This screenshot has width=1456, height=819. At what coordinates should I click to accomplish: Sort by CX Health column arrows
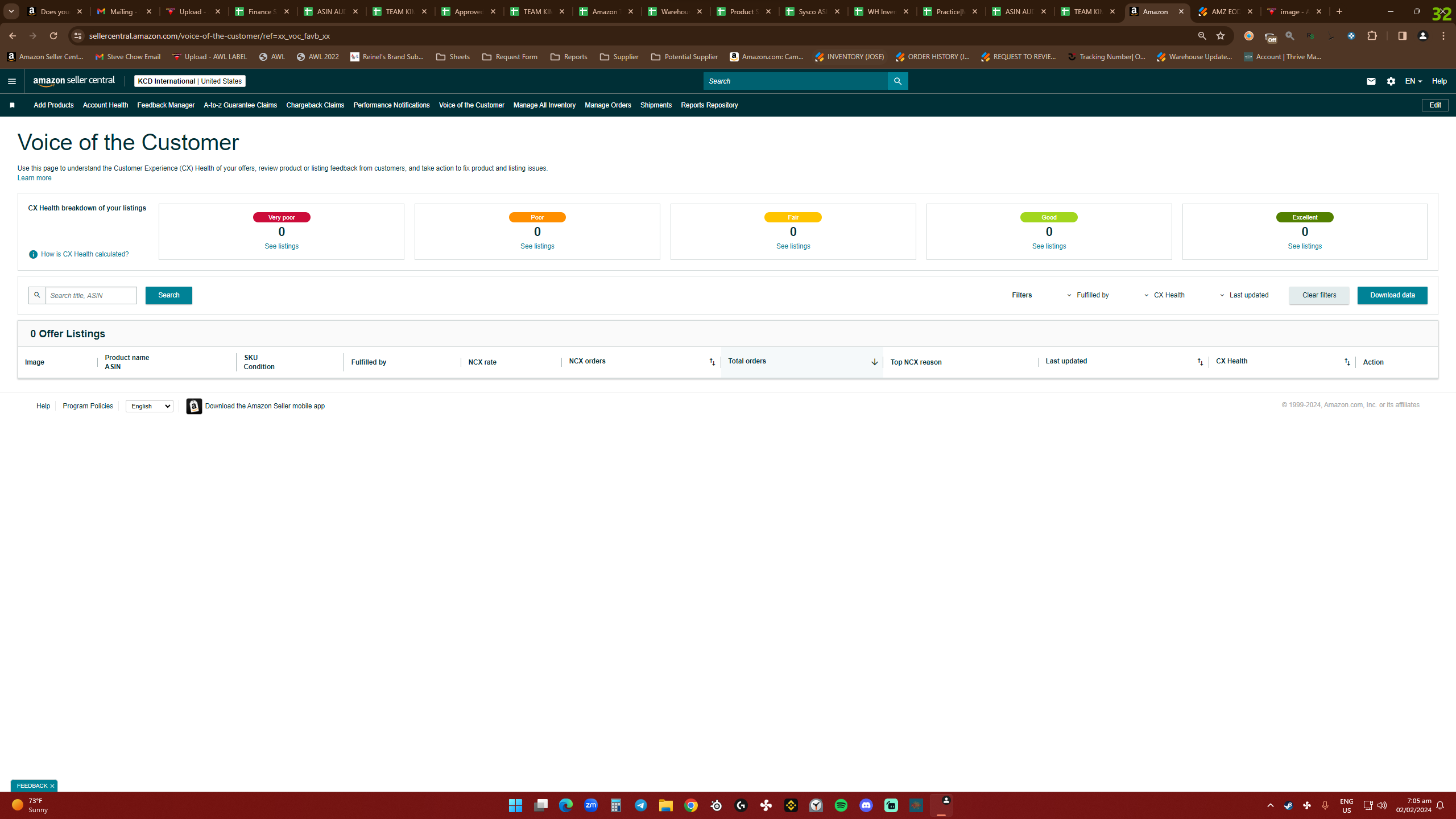[1347, 362]
